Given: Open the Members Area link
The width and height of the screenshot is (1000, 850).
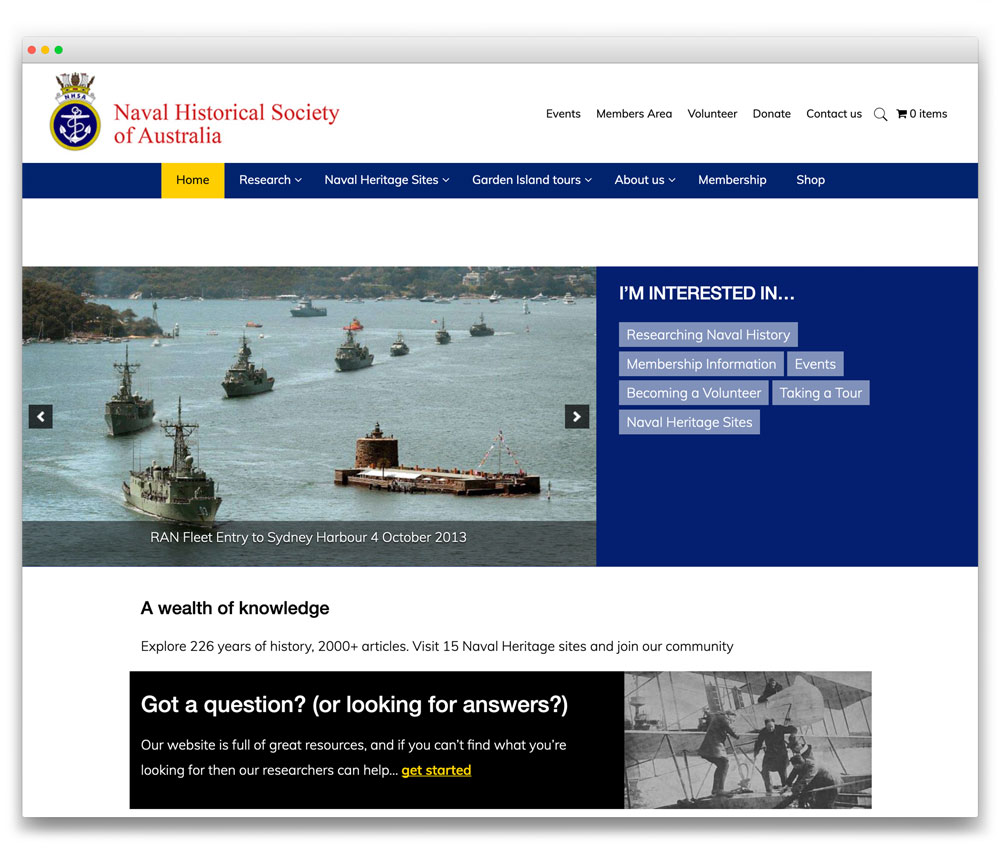Looking at the screenshot, I should (x=634, y=114).
